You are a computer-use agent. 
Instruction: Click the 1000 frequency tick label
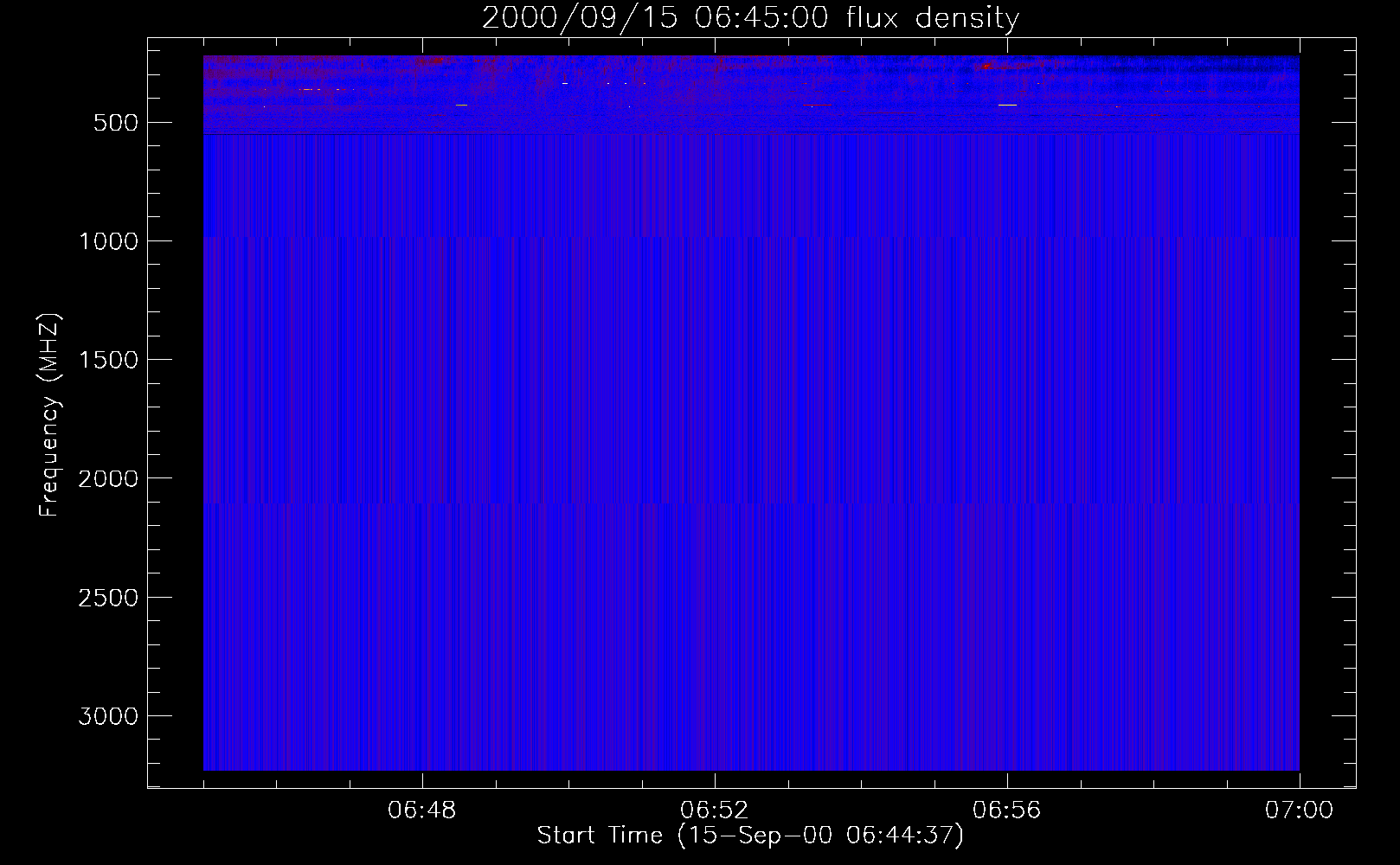108,241
